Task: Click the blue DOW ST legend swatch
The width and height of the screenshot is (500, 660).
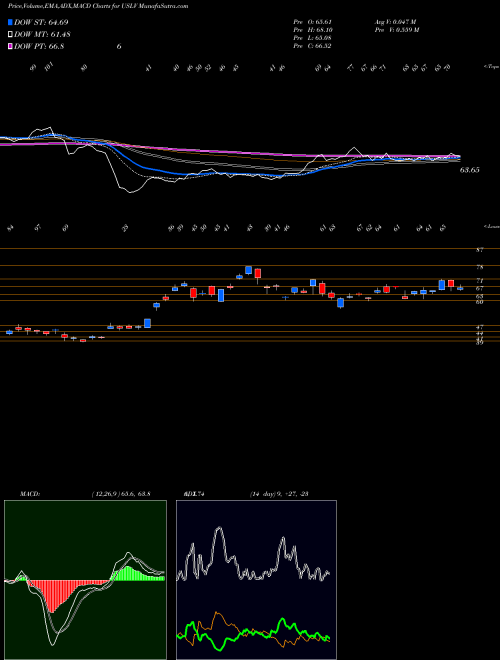Action: [x=10, y=22]
